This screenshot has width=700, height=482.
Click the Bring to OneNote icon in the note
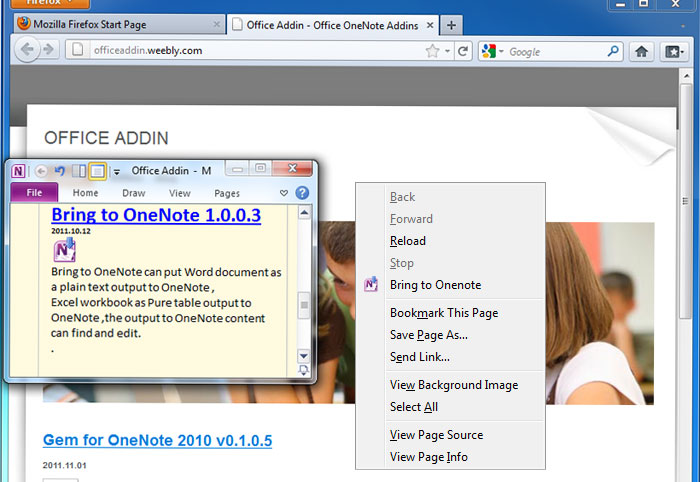click(x=65, y=250)
